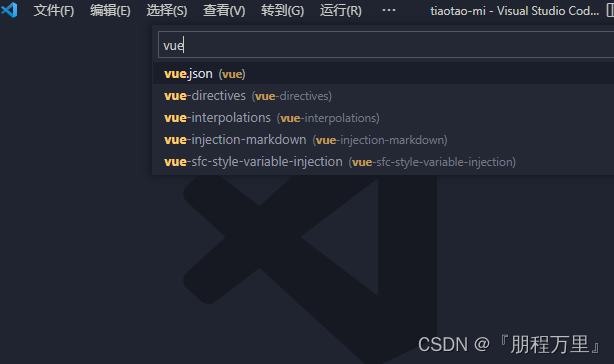
Task: Open the 运行(R) menu
Action: (341, 11)
